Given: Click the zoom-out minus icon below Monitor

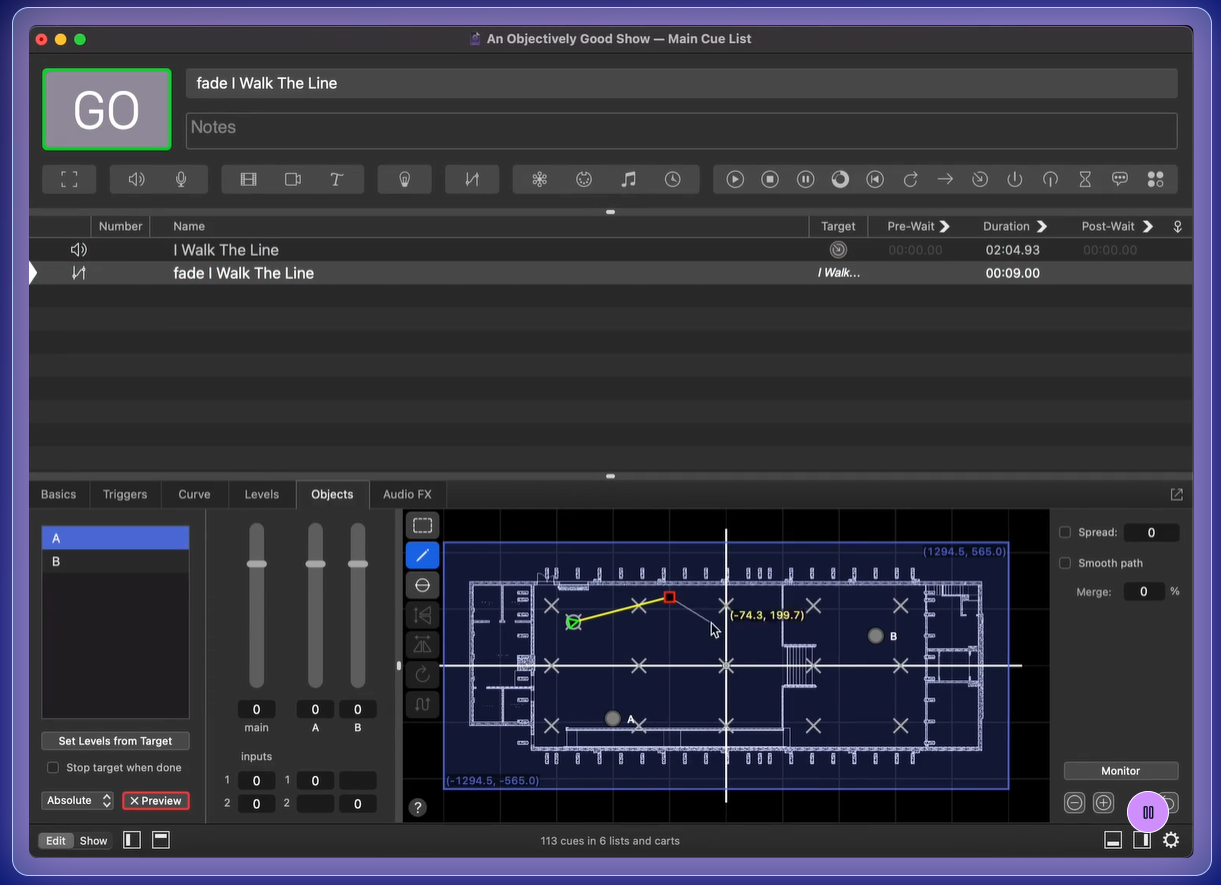Looking at the screenshot, I should click(x=1074, y=802).
